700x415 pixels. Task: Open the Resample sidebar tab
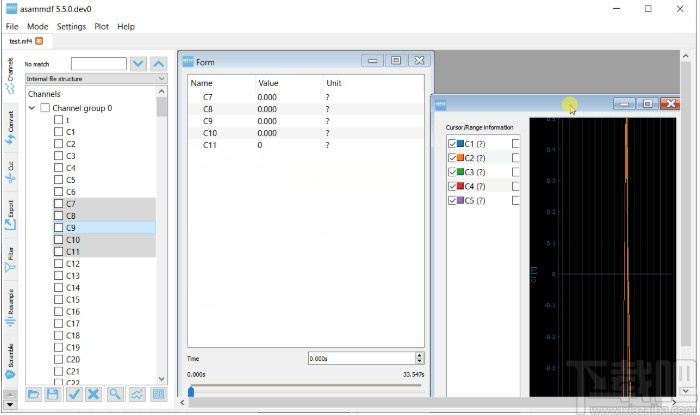[10, 308]
